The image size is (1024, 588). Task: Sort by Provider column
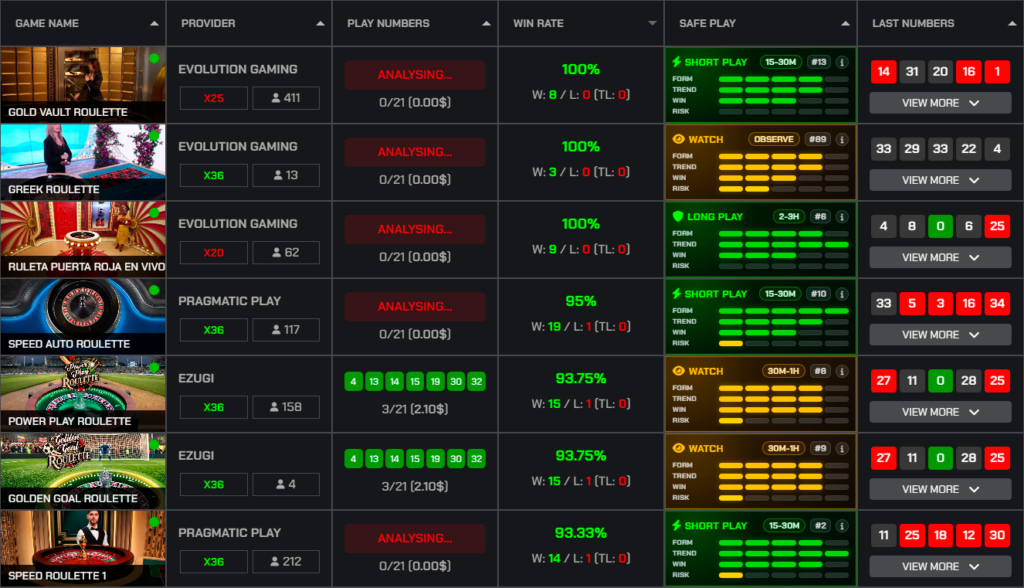click(320, 24)
